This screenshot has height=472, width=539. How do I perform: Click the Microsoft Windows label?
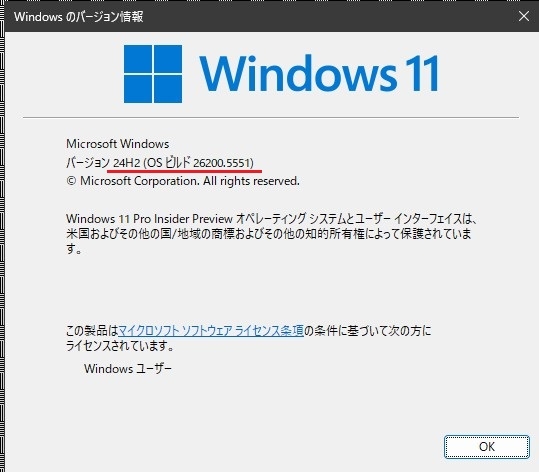click(118, 144)
